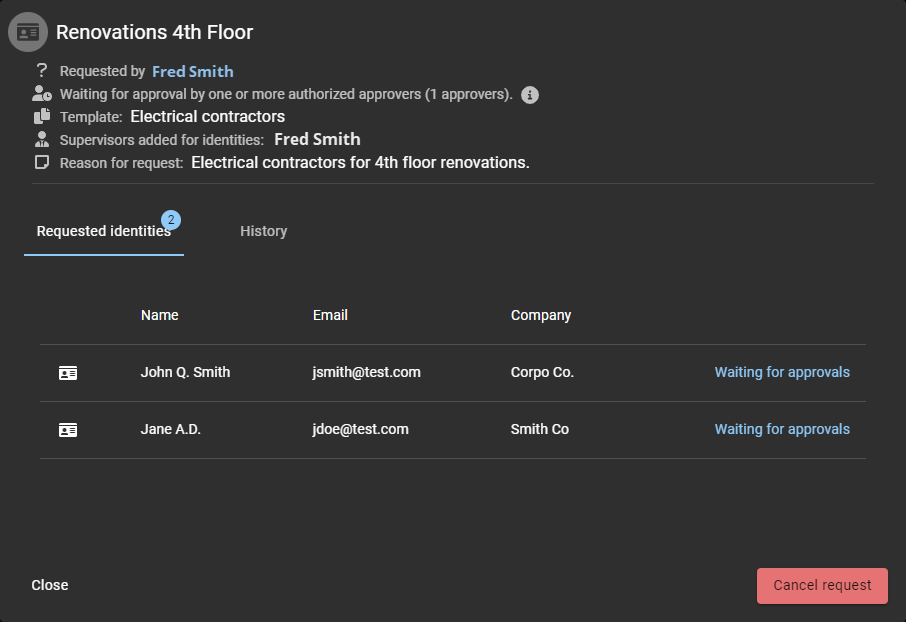Open the Requested identities tab
The image size is (906, 622).
tap(103, 232)
